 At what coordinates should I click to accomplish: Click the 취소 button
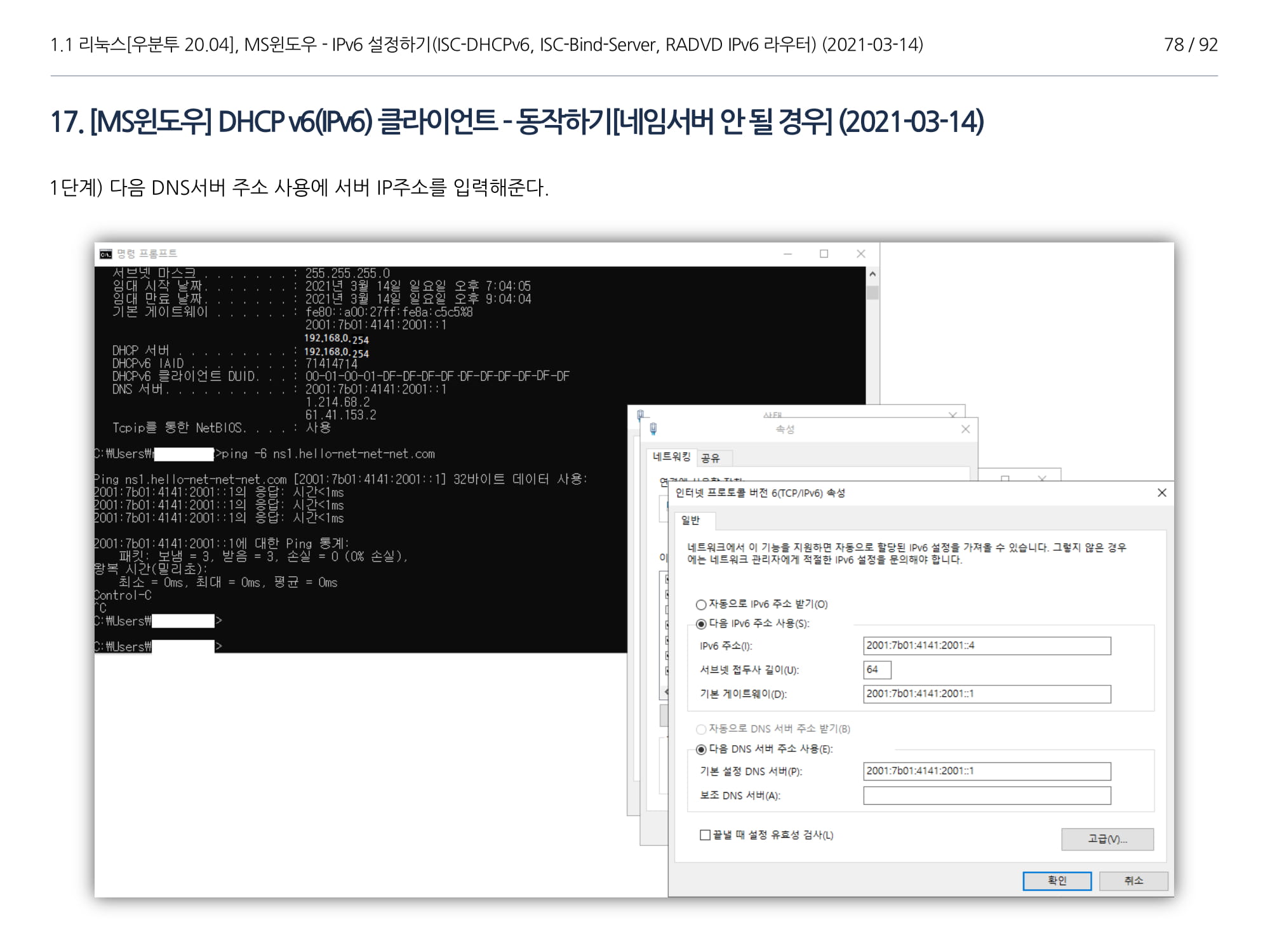(1133, 880)
